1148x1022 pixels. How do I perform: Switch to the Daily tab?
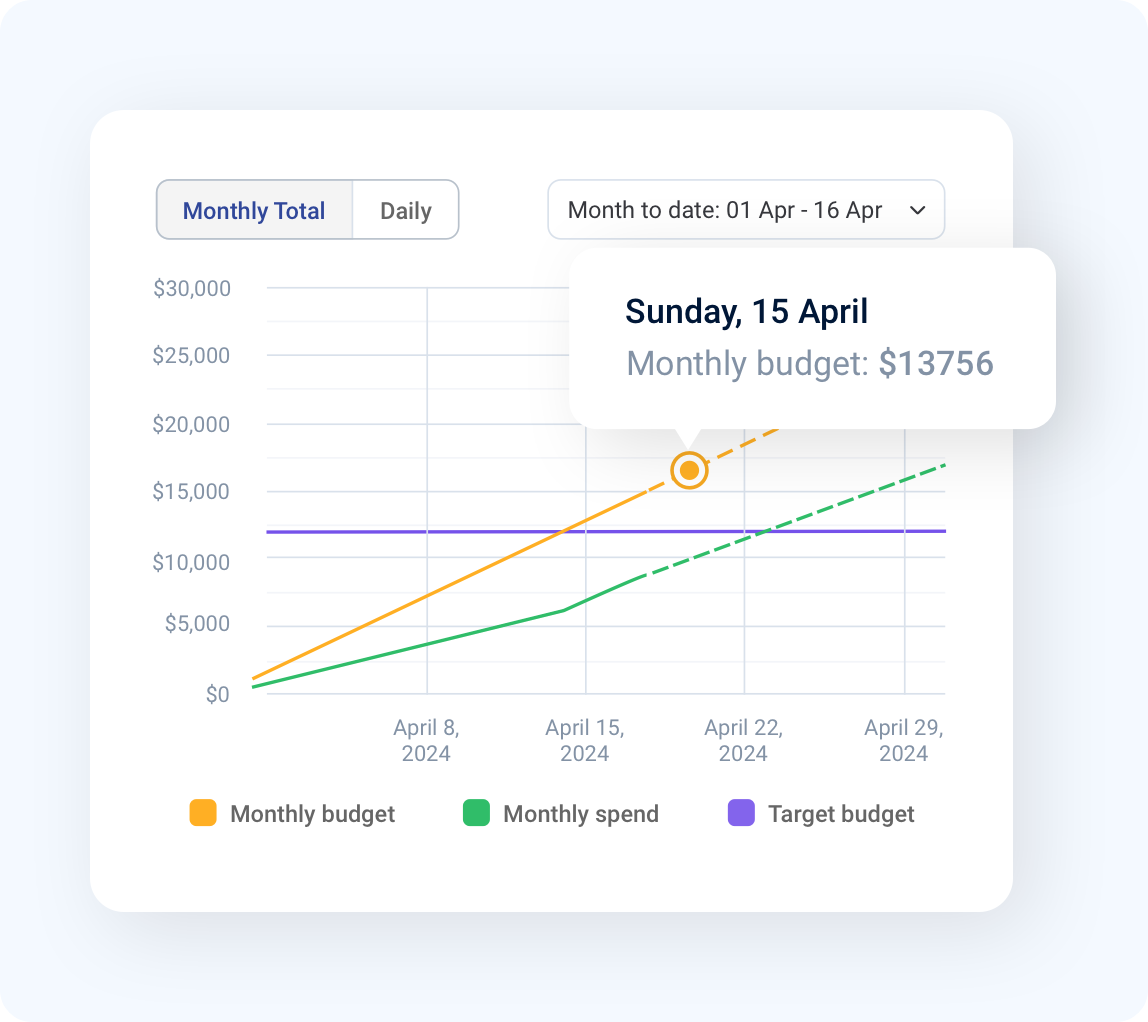click(x=404, y=210)
